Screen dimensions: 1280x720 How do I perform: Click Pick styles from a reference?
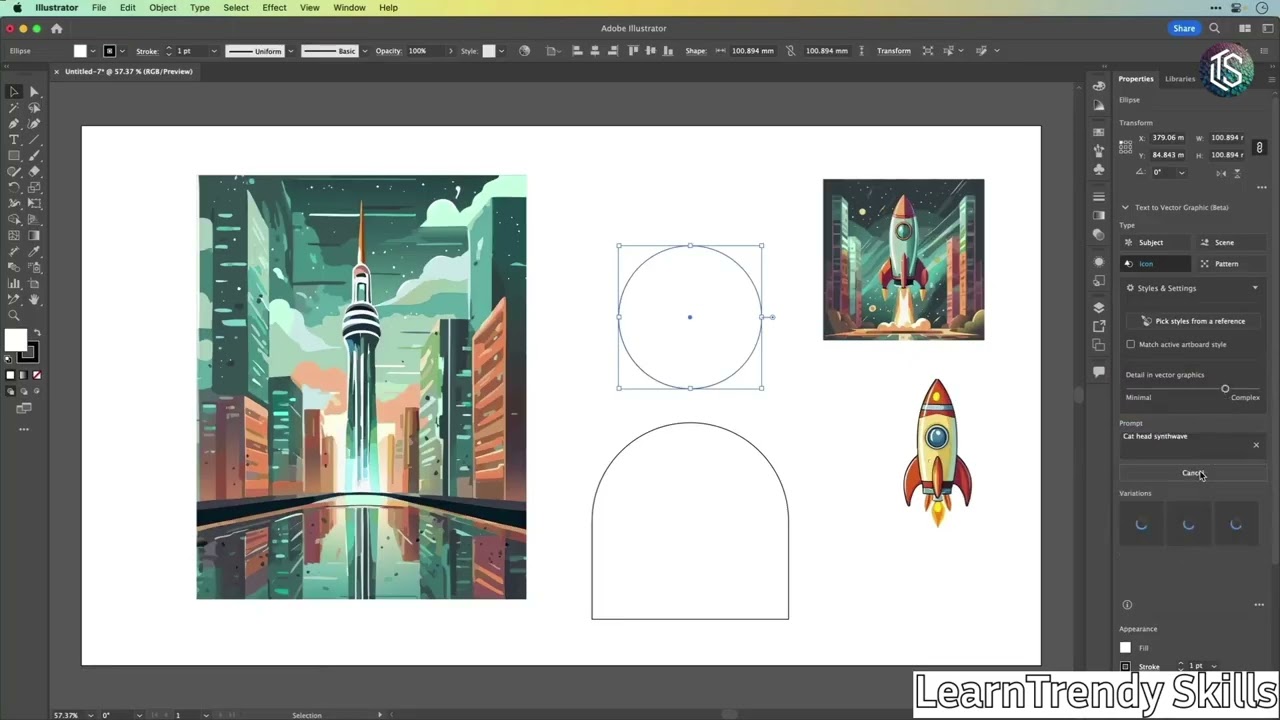[1192, 321]
